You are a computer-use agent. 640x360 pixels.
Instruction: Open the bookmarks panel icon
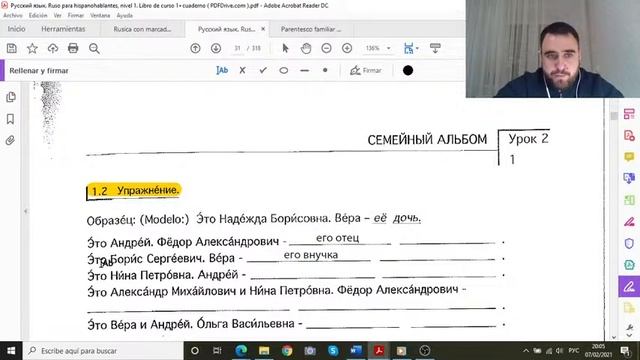[x=11, y=119]
